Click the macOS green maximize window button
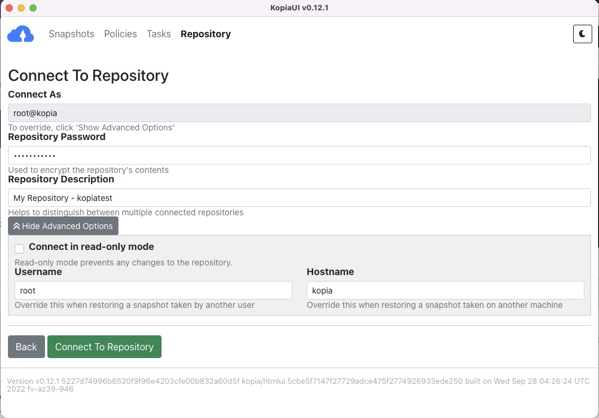The height and width of the screenshot is (418, 599). [33, 8]
